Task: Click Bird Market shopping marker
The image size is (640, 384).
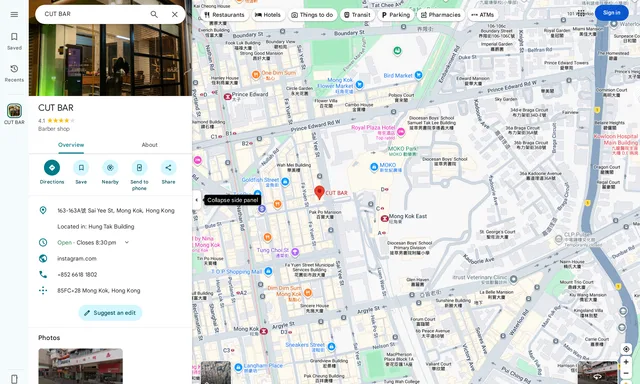Action: [x=418, y=75]
